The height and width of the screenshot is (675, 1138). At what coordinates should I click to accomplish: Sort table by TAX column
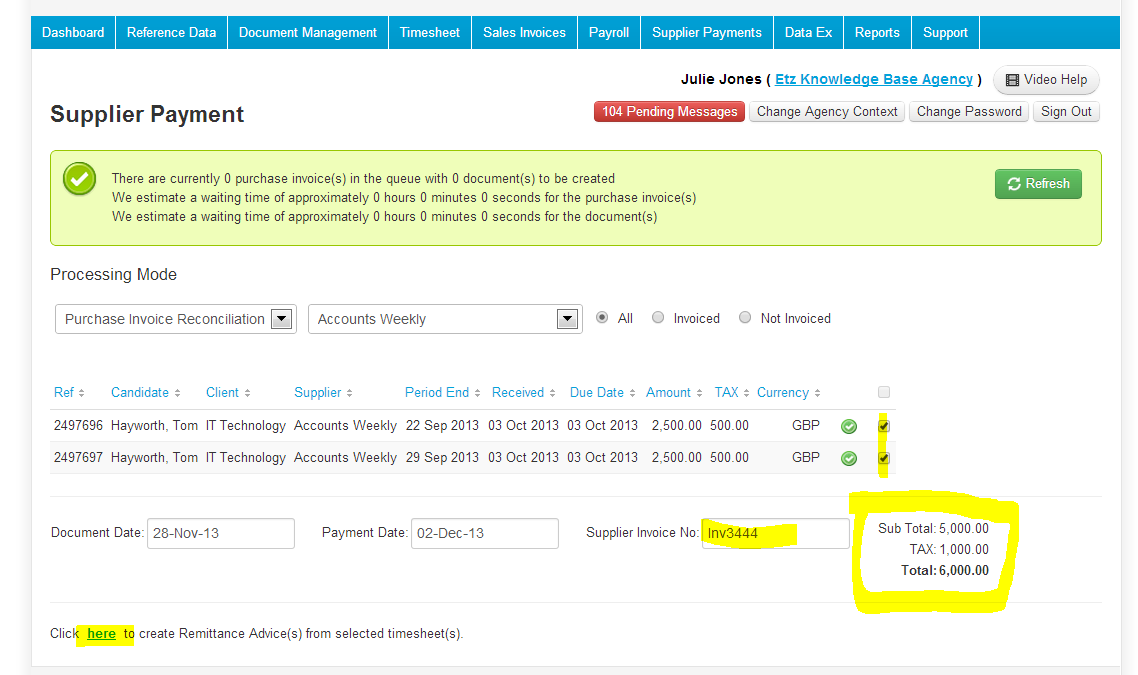pos(732,393)
